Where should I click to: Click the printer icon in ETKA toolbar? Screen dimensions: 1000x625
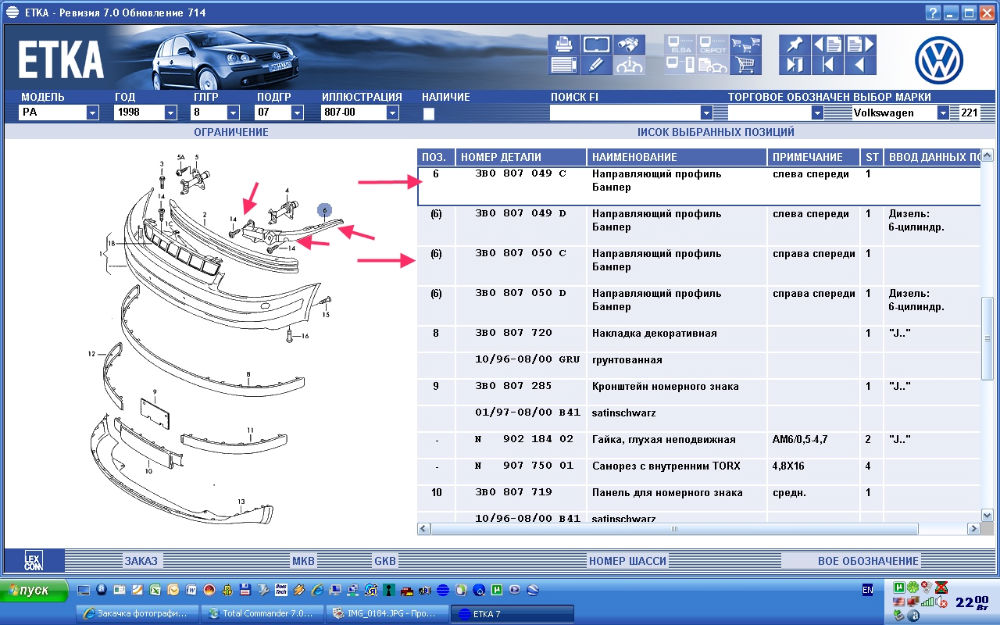[564, 45]
